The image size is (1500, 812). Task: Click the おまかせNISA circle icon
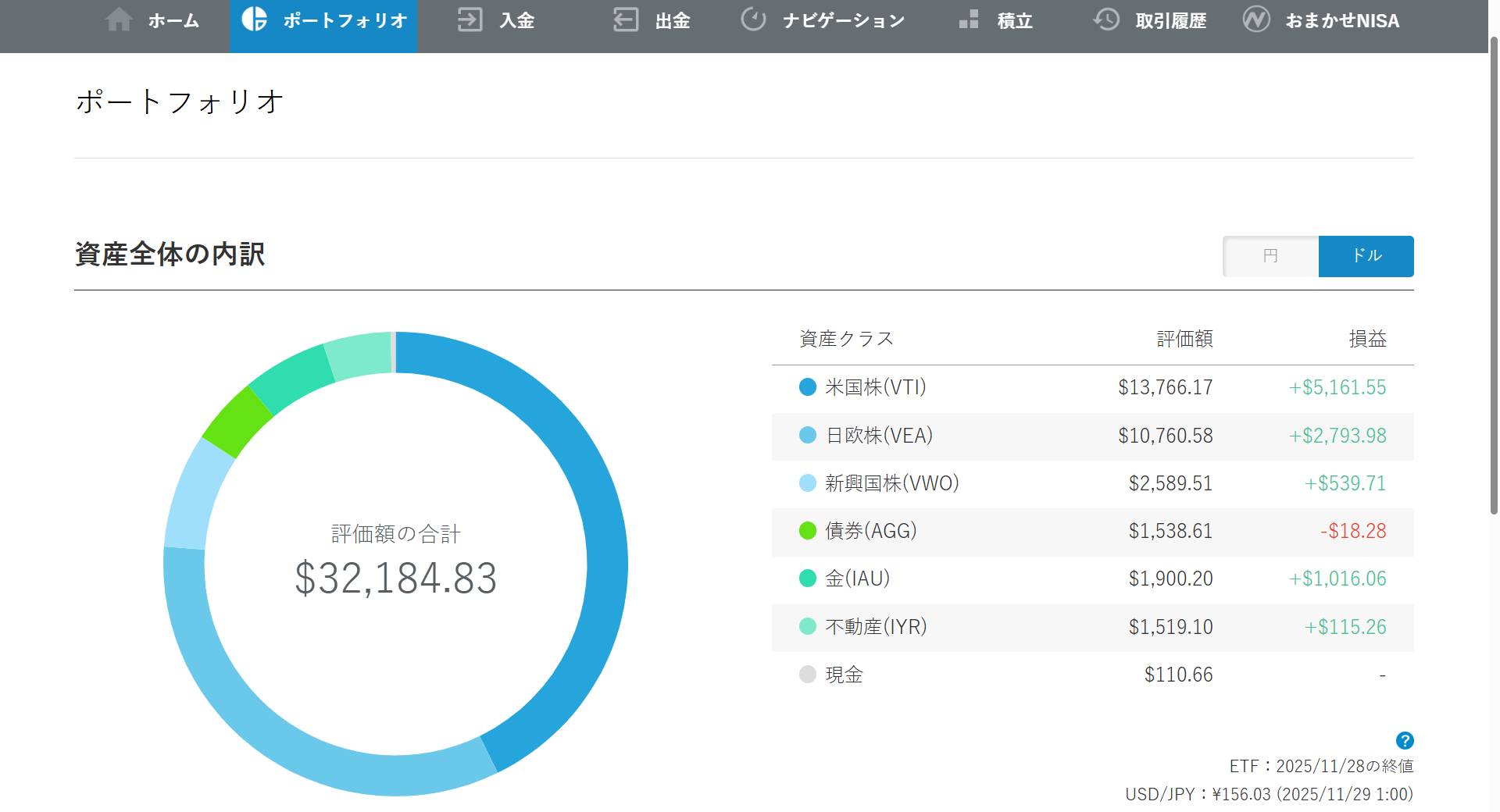click(1257, 20)
